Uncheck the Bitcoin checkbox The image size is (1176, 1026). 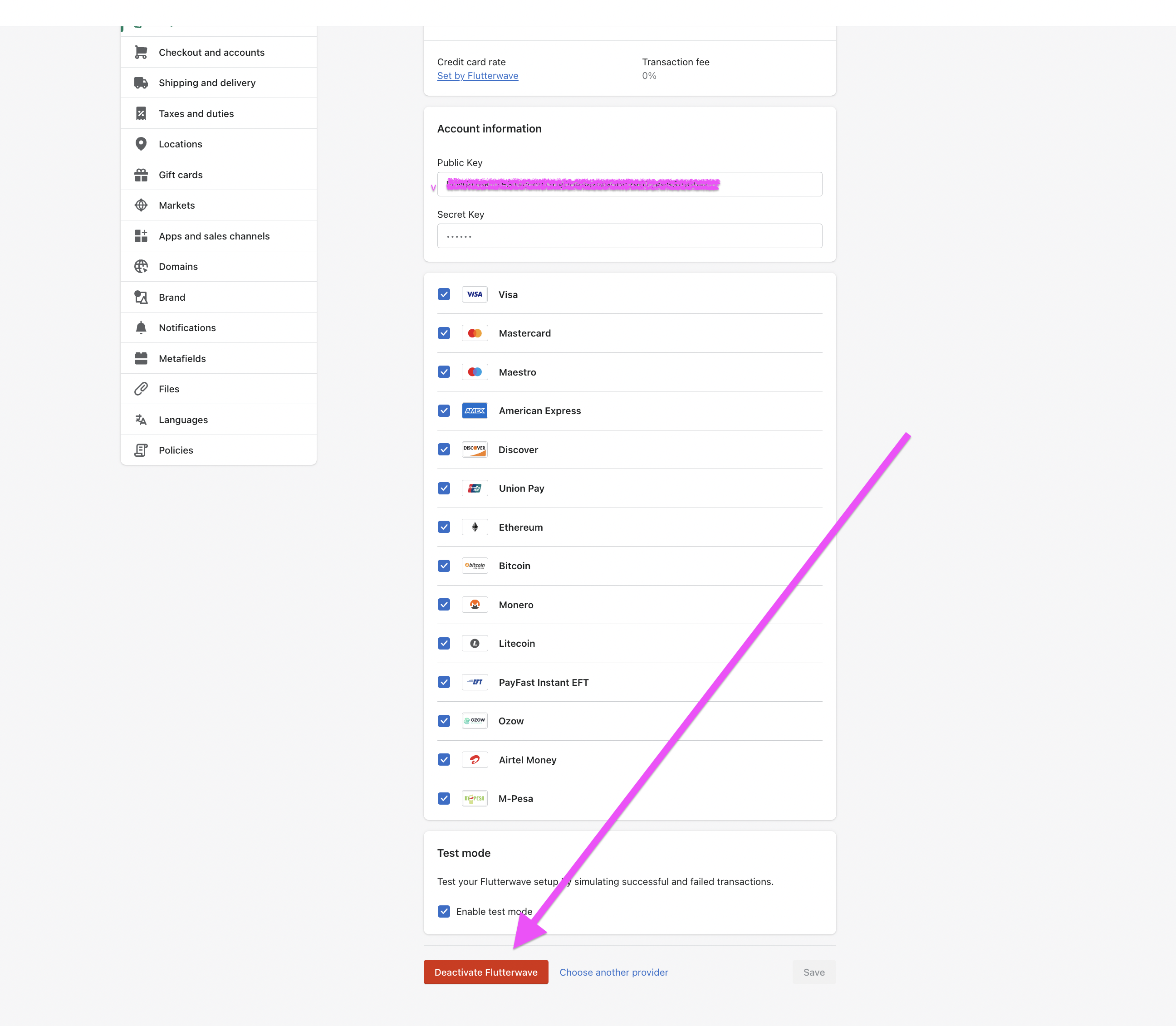pos(444,566)
